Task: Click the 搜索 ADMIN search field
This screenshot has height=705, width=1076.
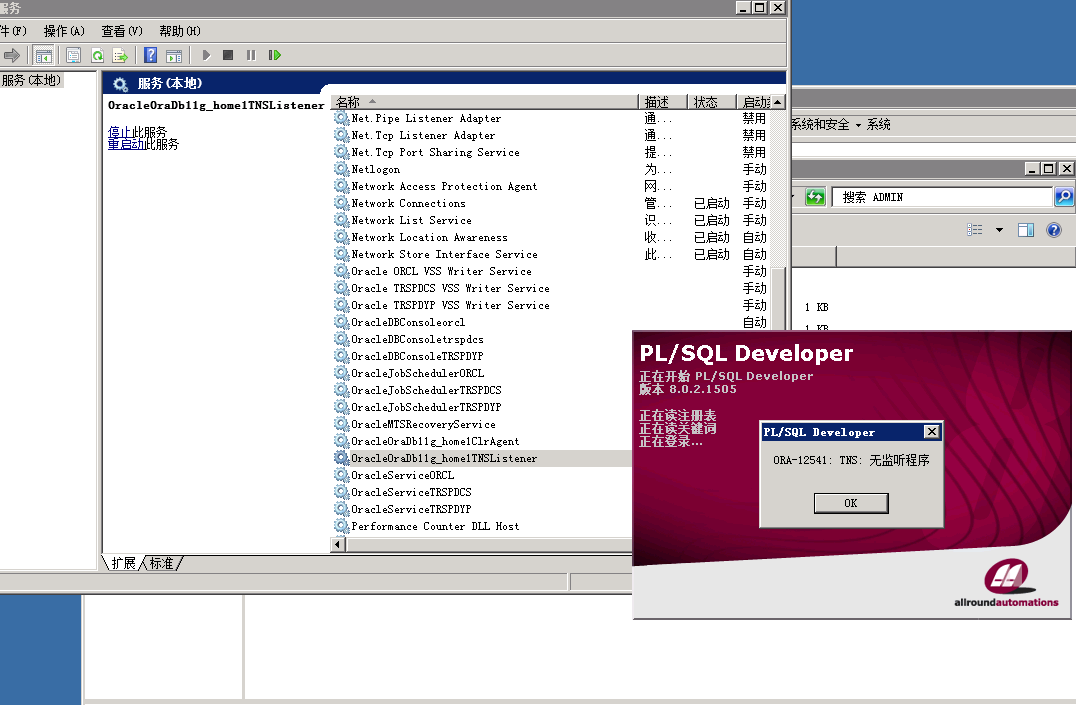Action: [x=940, y=197]
